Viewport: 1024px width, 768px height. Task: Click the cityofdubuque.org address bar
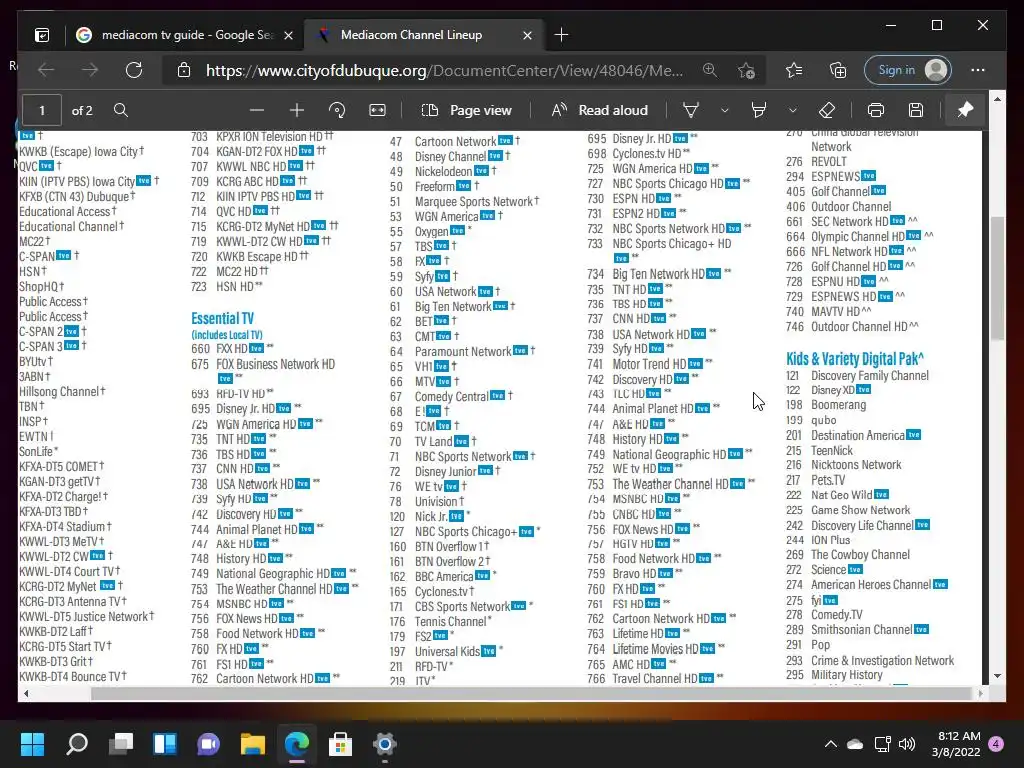444,70
